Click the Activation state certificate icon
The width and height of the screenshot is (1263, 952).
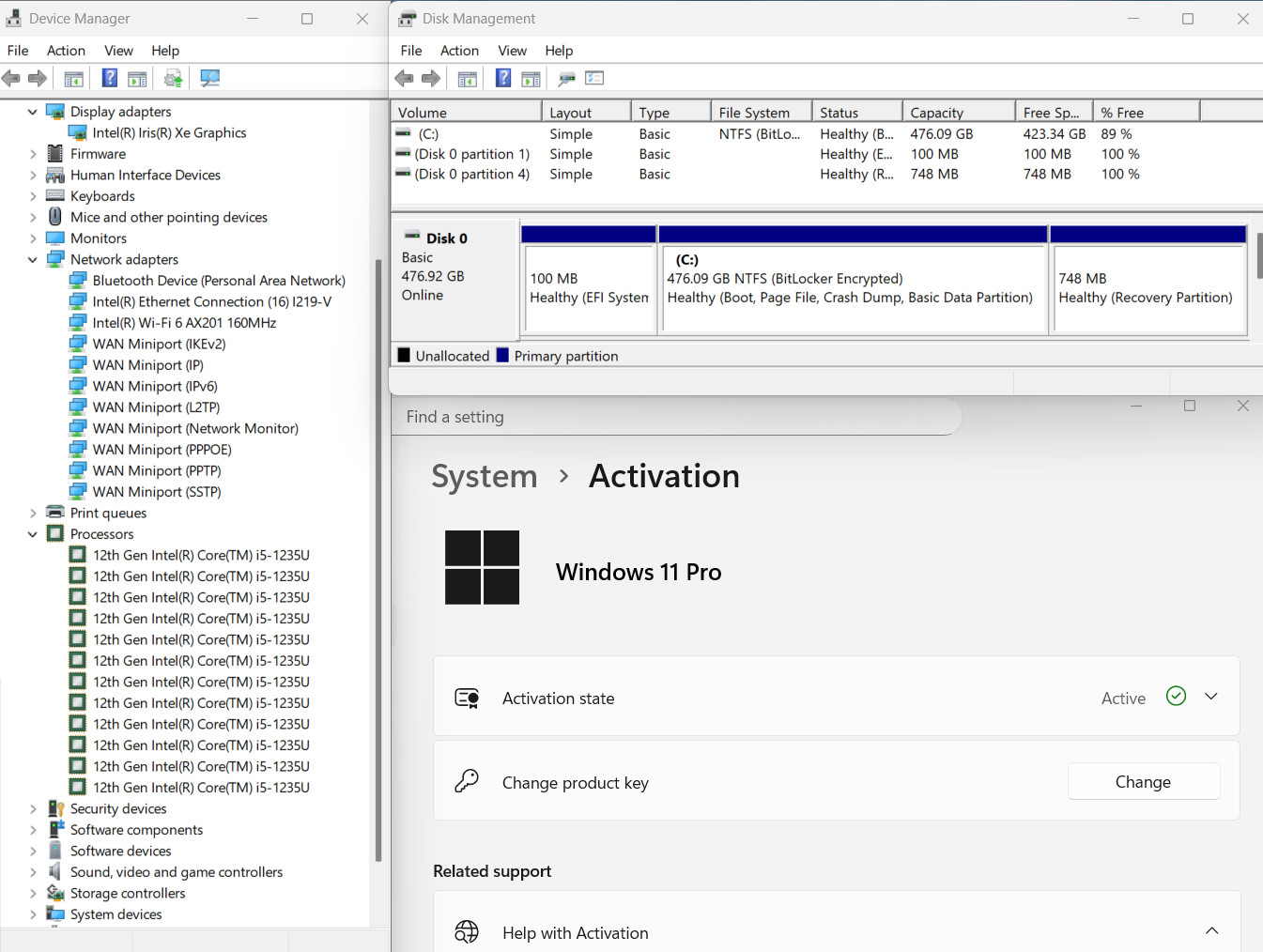[467, 698]
